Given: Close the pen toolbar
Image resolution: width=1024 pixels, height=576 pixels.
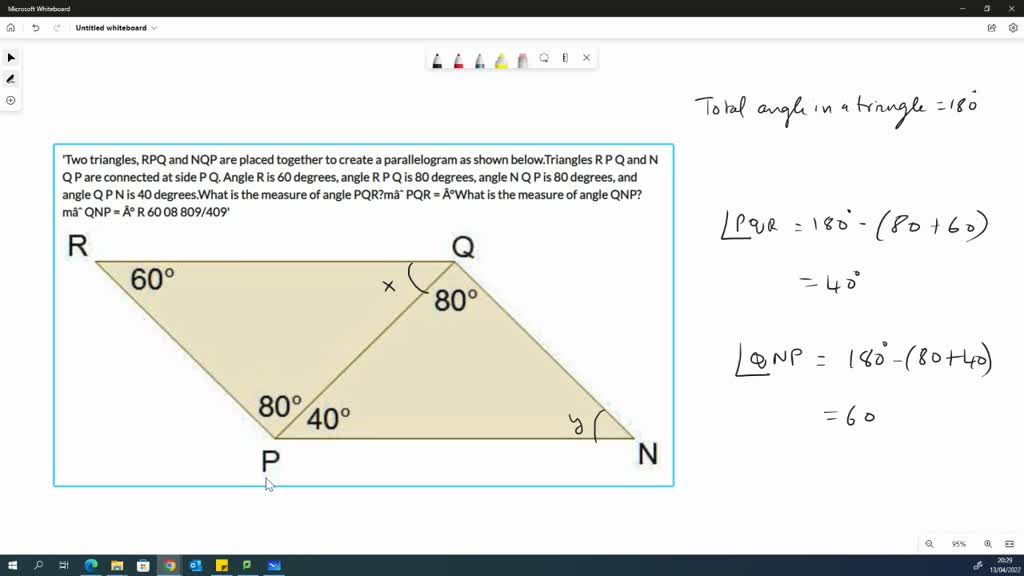Looking at the screenshot, I should [586, 59].
